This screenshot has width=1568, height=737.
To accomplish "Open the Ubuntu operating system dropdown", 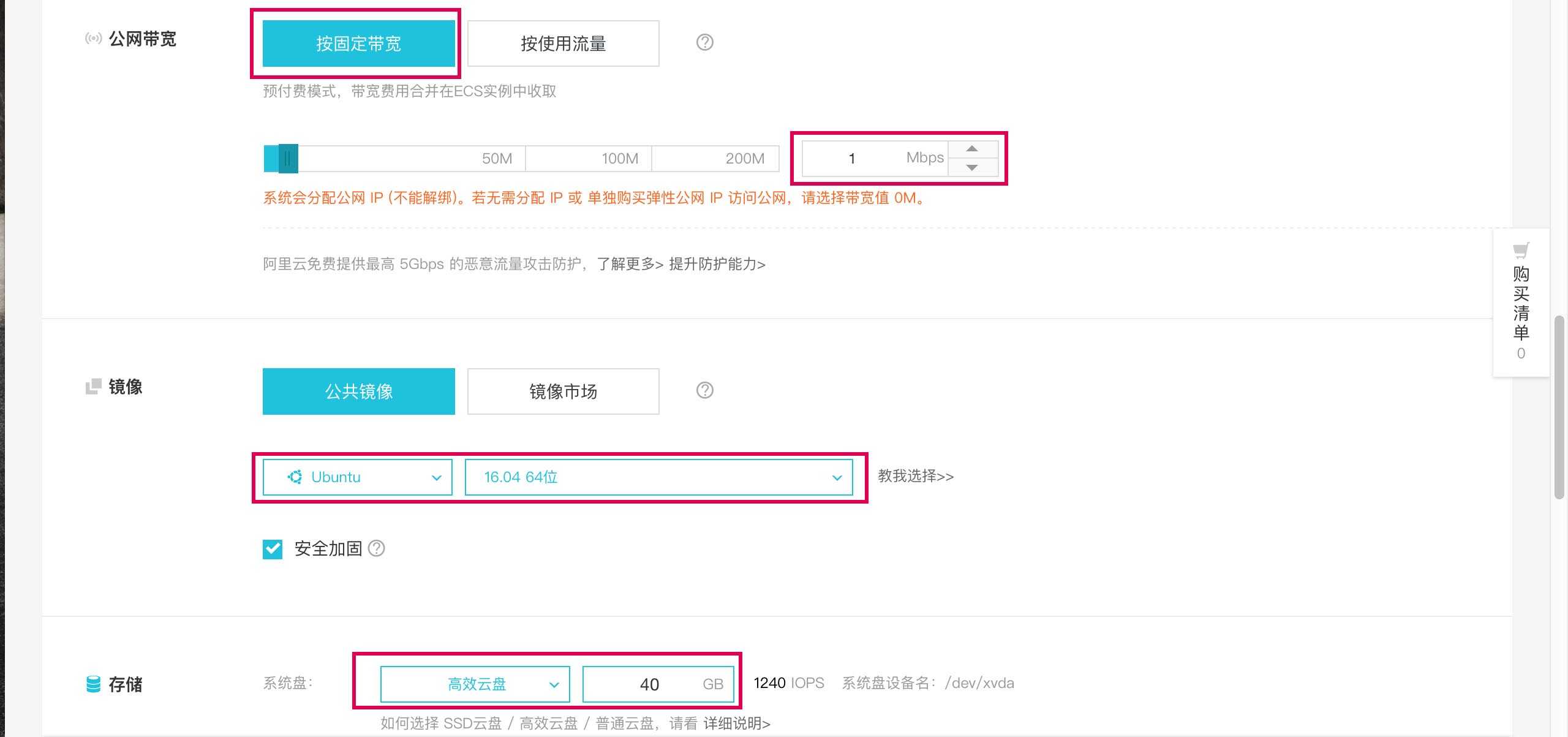I will click(358, 477).
